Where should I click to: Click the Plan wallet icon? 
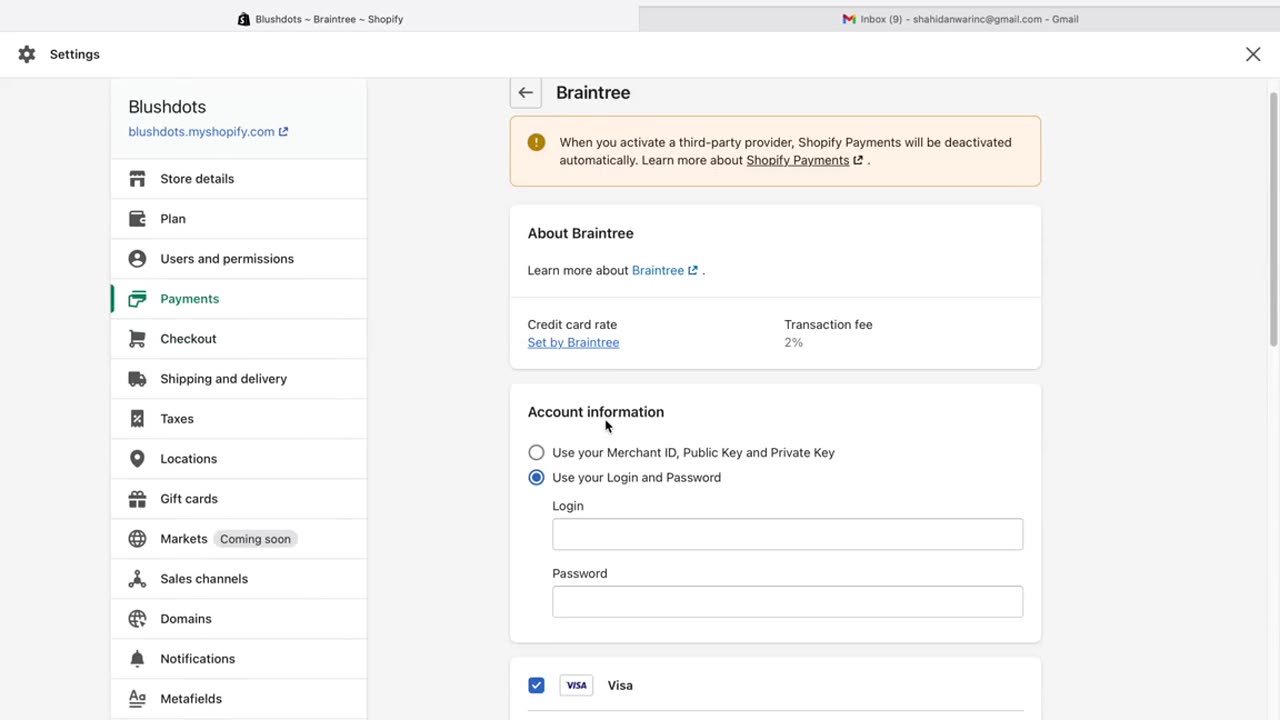137,218
